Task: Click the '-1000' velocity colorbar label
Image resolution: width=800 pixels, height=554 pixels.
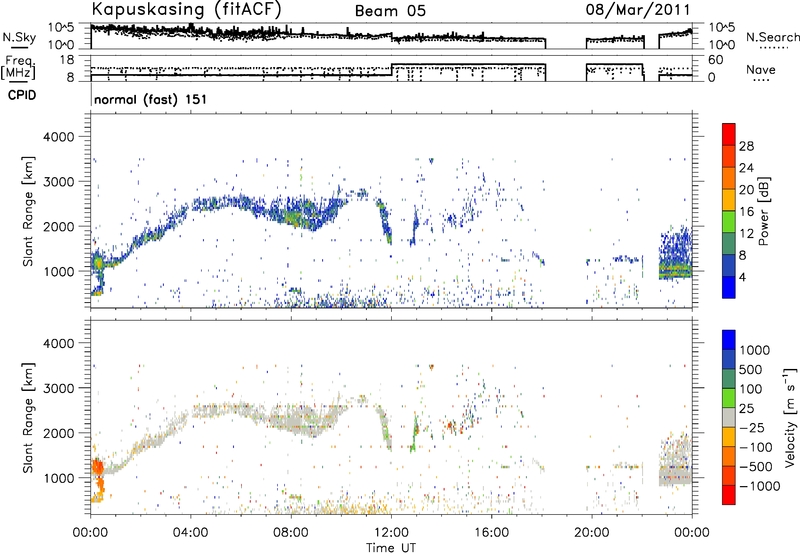Action: 759,486
